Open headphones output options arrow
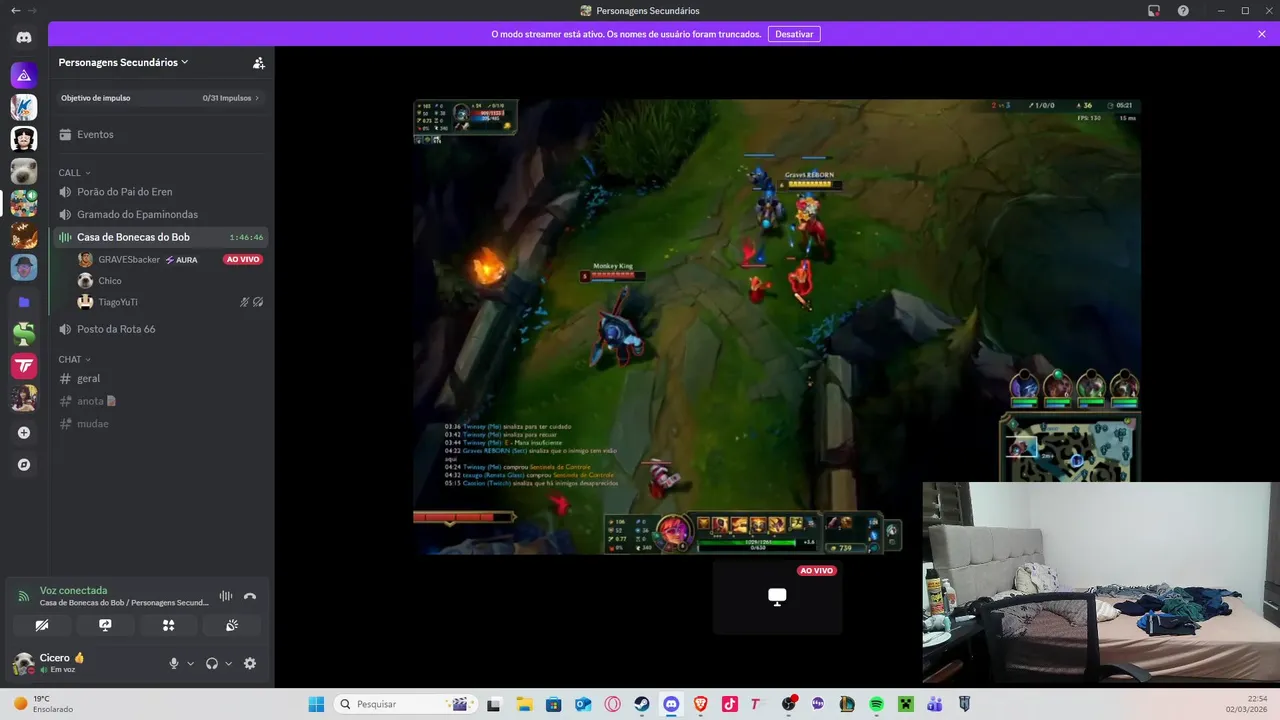Viewport: 1280px width, 720px height. pos(228,663)
